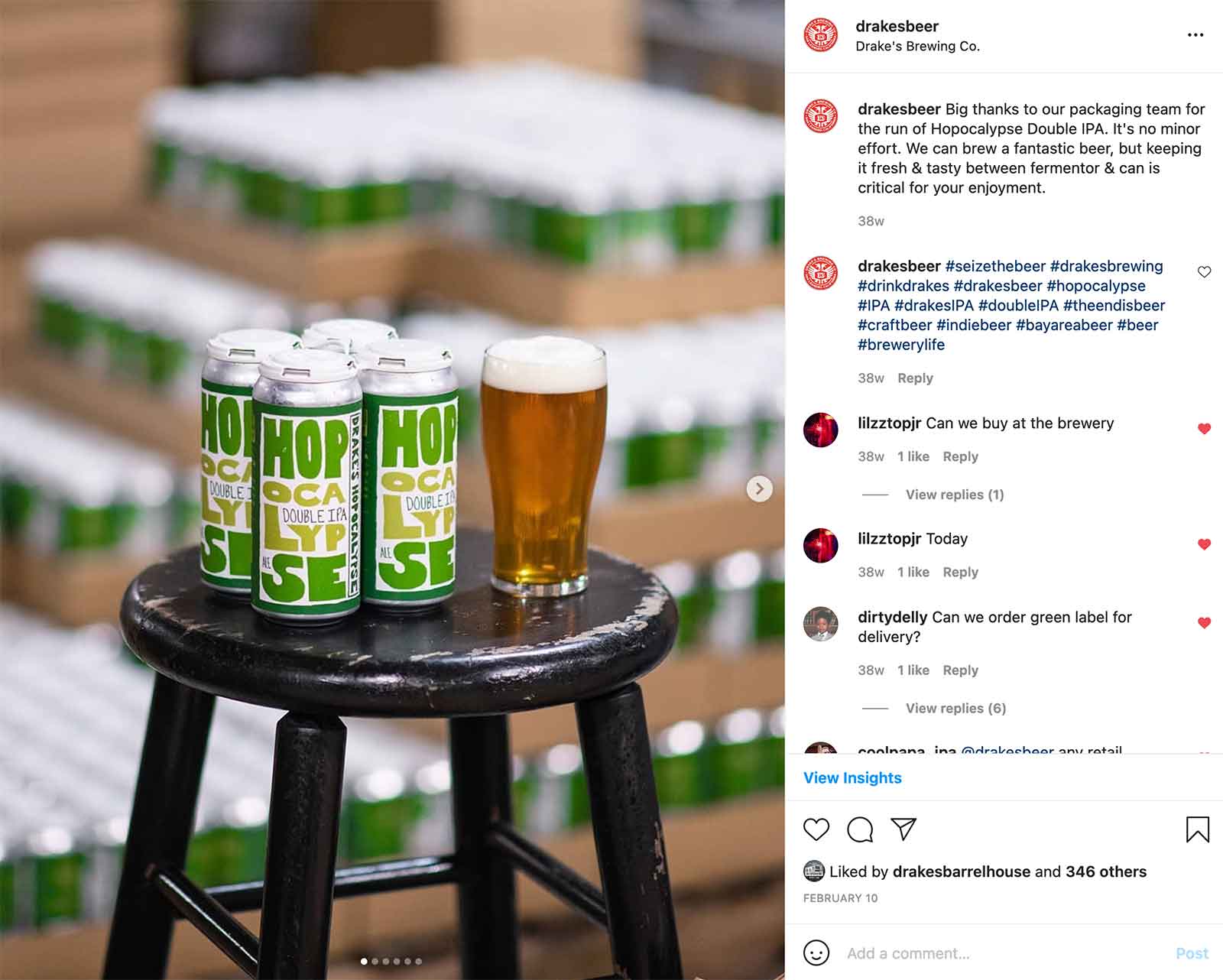Open the three-dot more options menu

[x=1195, y=35]
